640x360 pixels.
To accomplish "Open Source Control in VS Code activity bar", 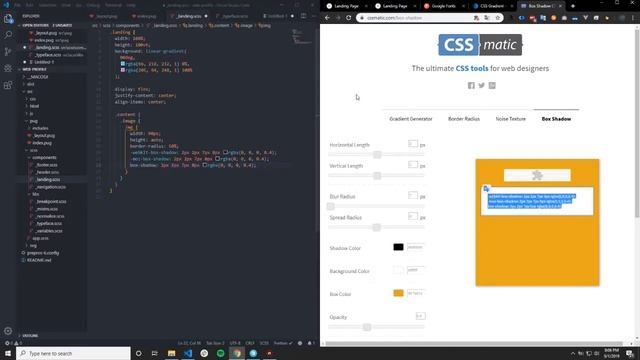I will 8,51.
